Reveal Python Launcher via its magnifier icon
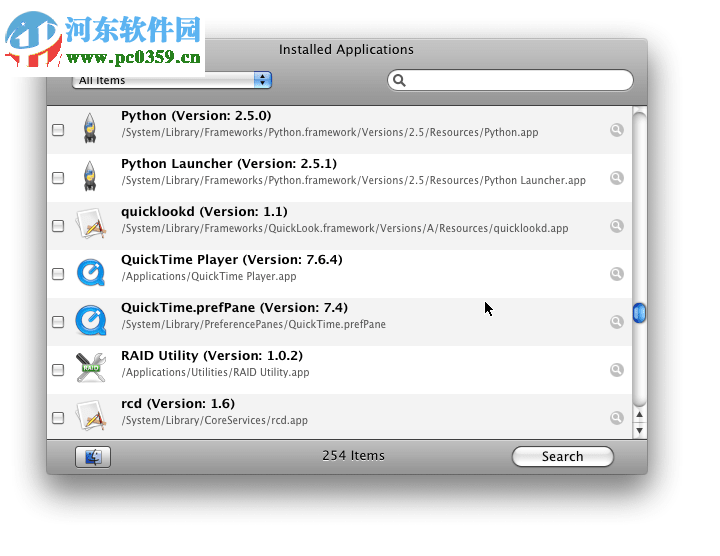Screen dimensions: 720x556 pyautogui.click(x=617, y=178)
